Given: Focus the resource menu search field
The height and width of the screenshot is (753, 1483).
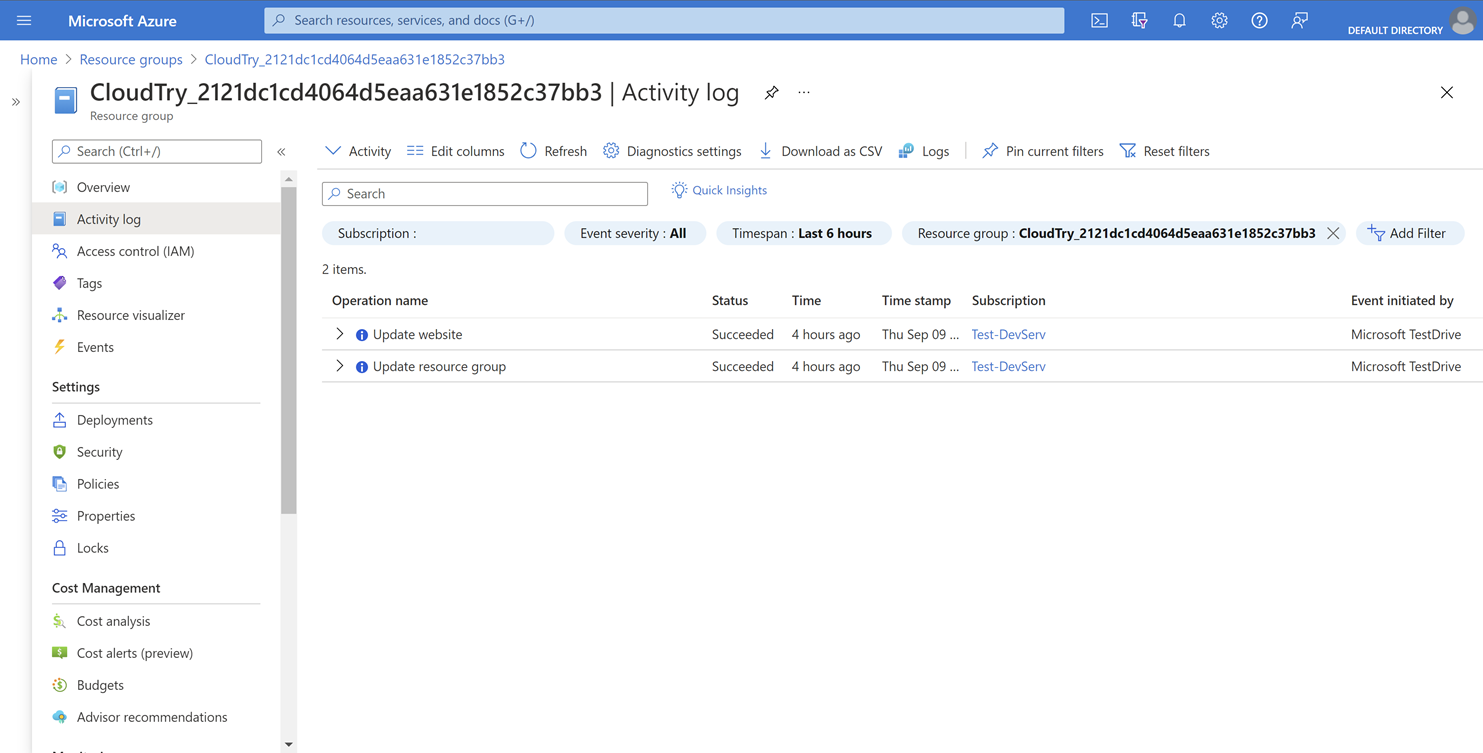Looking at the screenshot, I should point(157,151).
